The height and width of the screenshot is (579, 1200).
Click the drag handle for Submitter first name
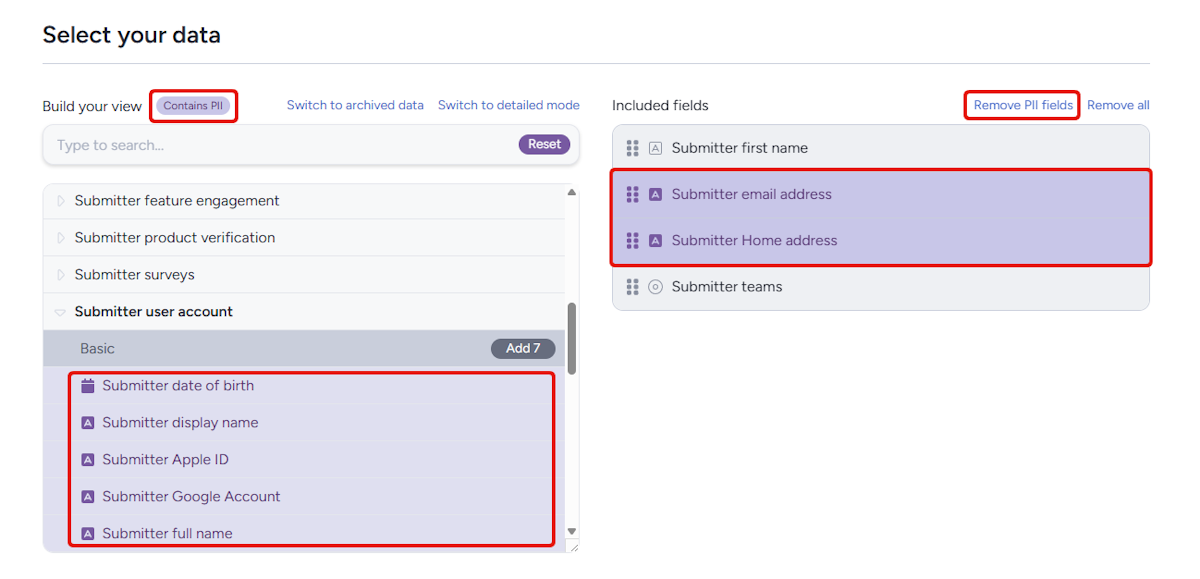[632, 148]
